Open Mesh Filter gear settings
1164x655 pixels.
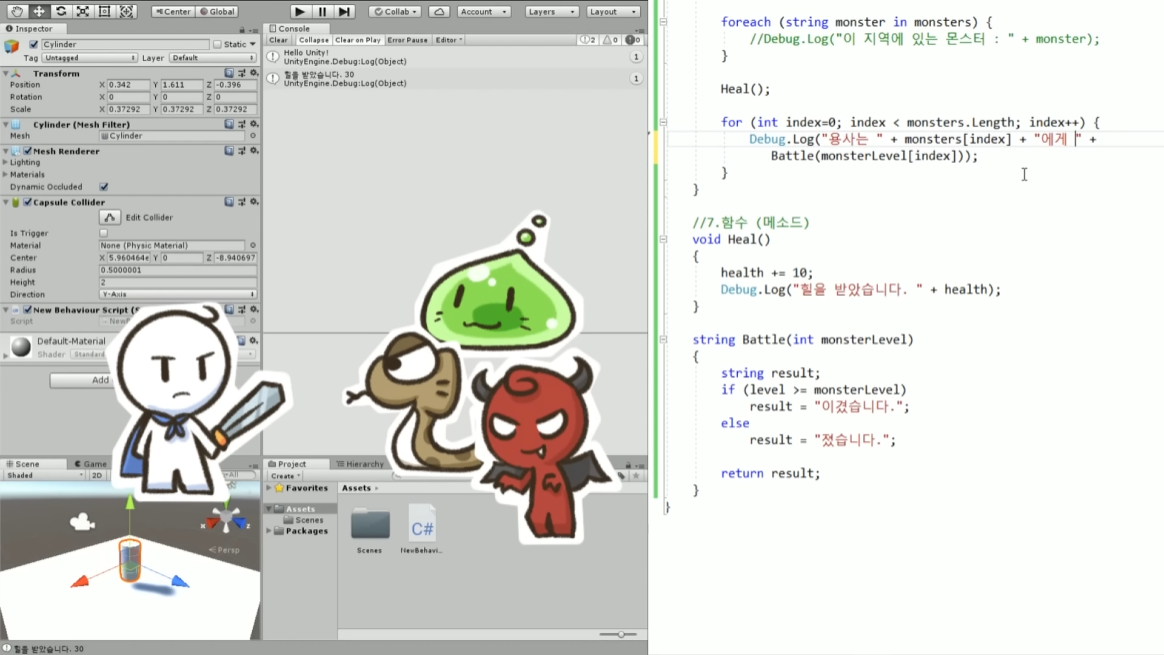coord(254,124)
